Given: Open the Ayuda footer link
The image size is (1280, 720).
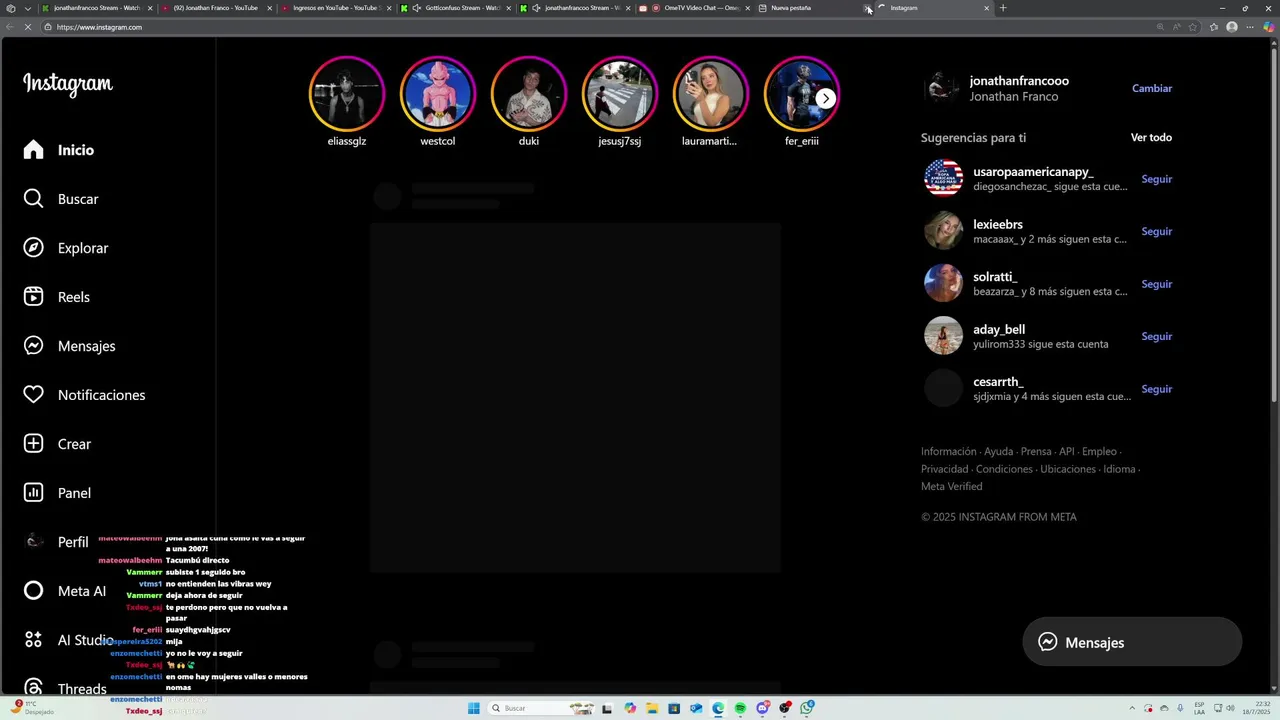Looking at the screenshot, I should pos(998,452).
